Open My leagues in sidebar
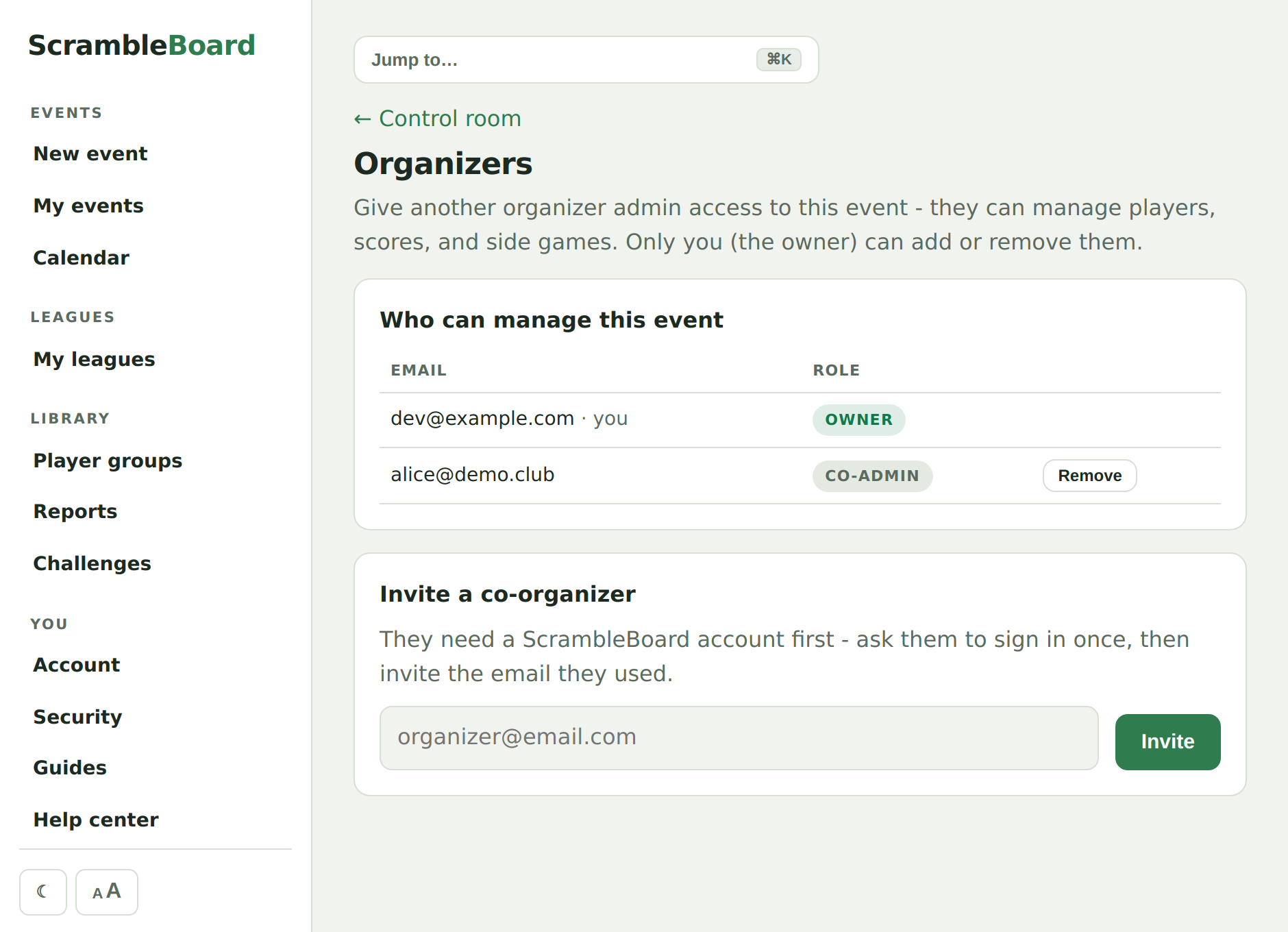This screenshot has height=932, width=1288. click(95, 359)
